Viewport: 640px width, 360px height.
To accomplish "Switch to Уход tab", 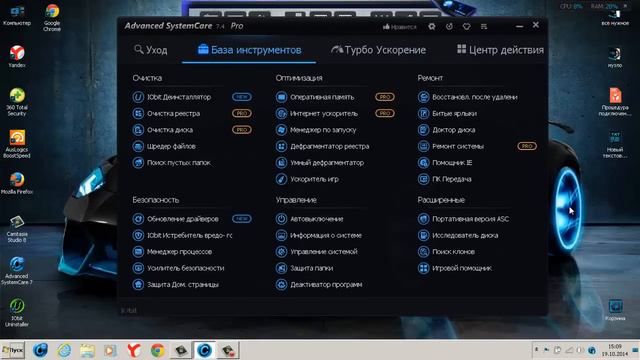I will [151, 50].
